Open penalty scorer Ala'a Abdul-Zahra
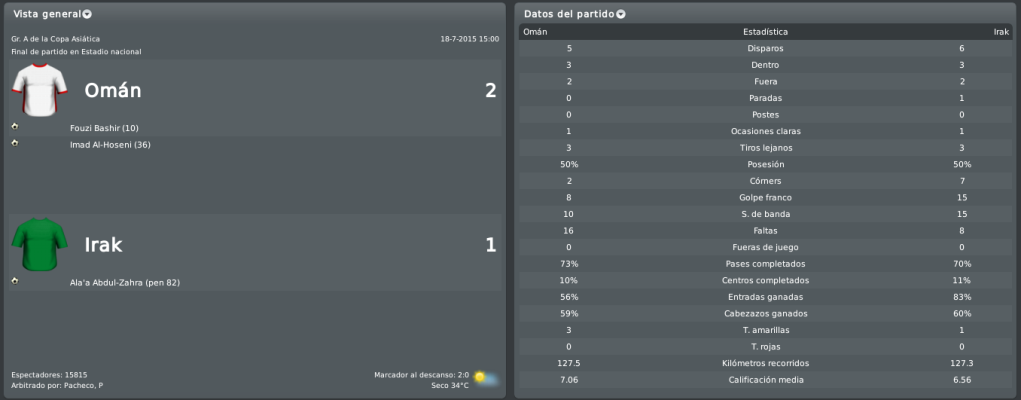1021x400 pixels. [125, 283]
